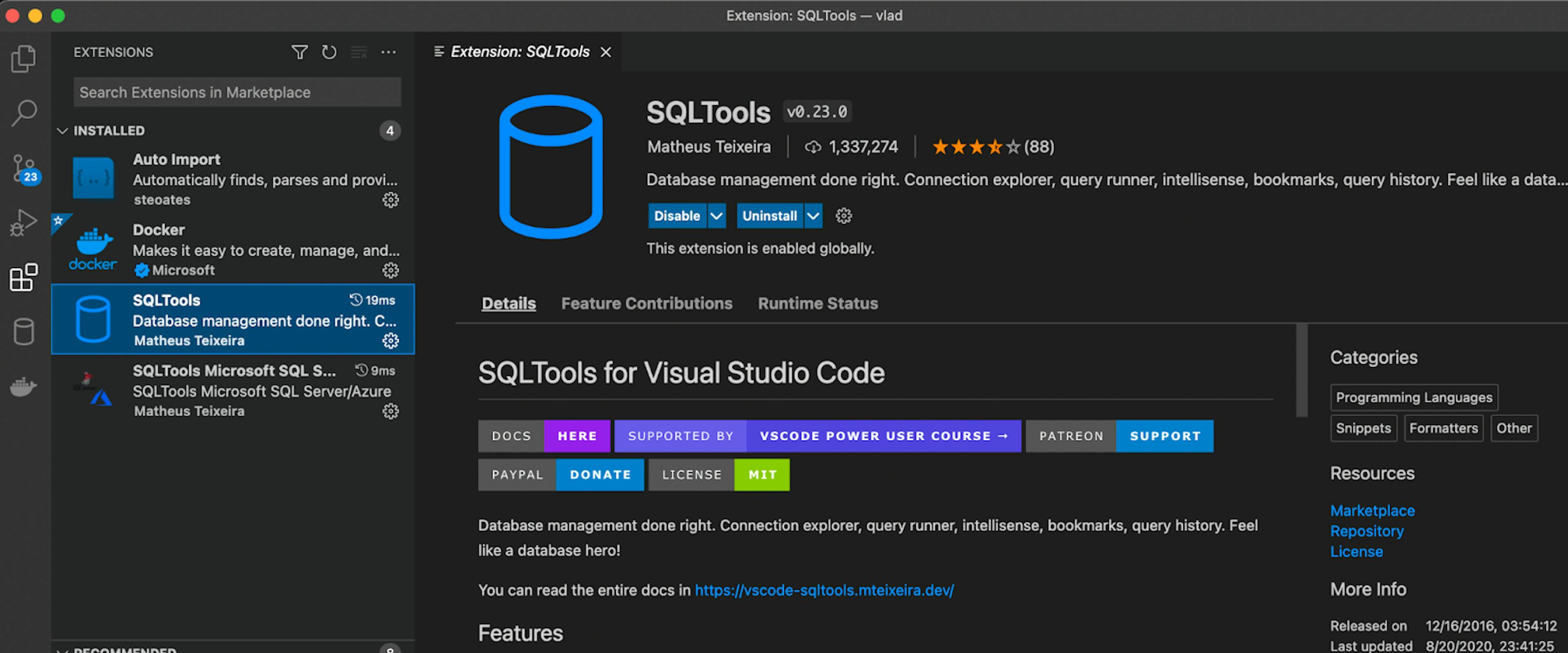Open the Repository resource link
1568x653 pixels.
[x=1367, y=531]
